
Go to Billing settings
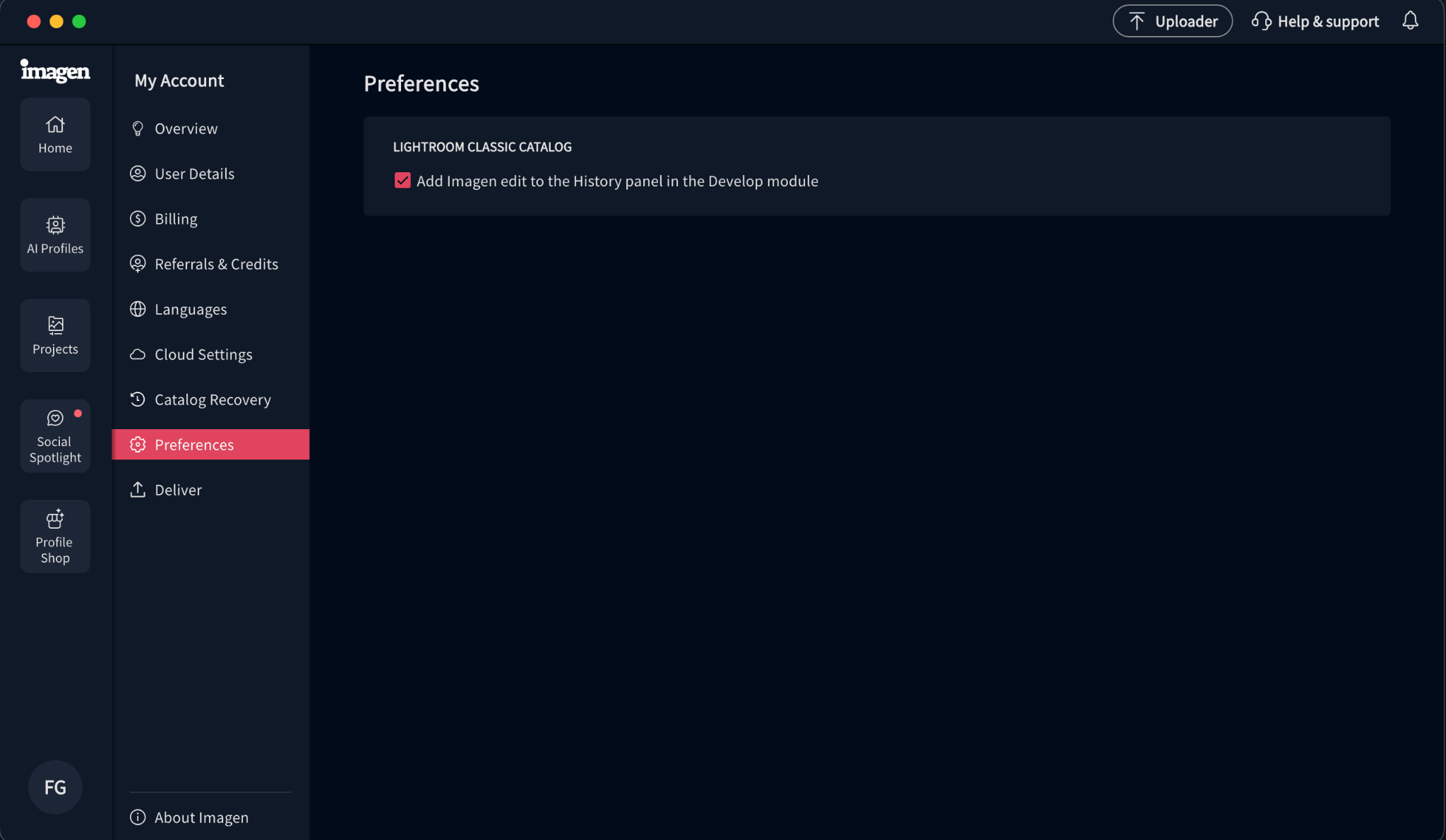pos(210,219)
